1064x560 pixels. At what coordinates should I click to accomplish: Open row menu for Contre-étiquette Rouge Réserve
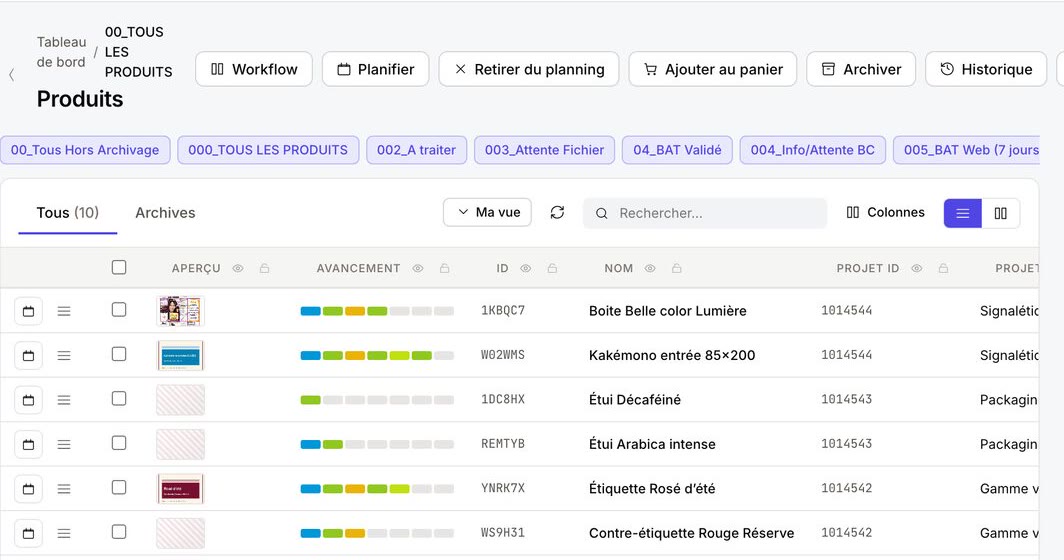pos(64,533)
